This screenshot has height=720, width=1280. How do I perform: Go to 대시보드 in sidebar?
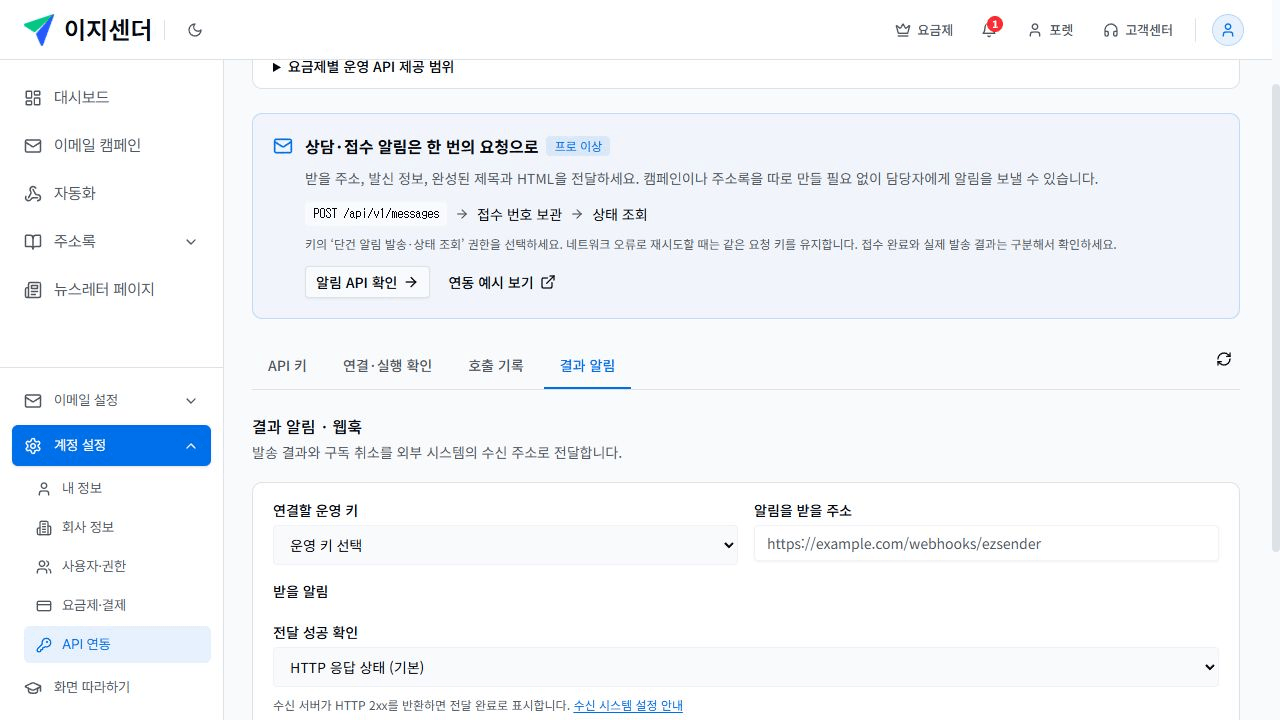click(111, 97)
